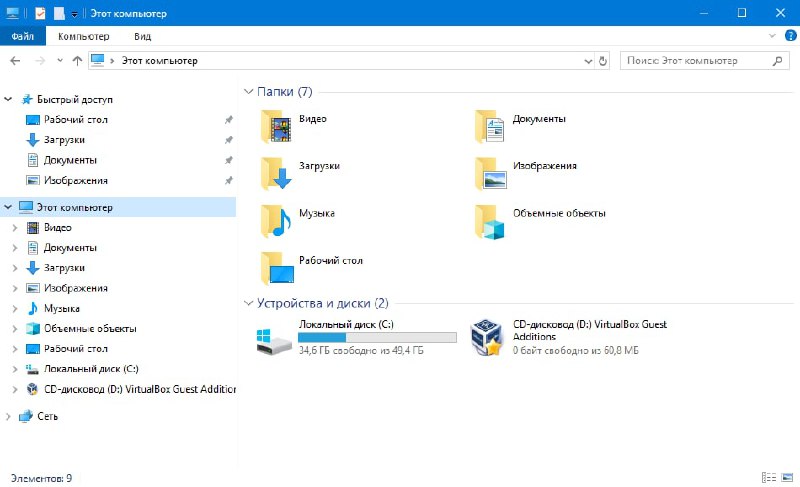Collapse the Папки (7) group header
This screenshot has width=800, height=487.
click(x=248, y=92)
